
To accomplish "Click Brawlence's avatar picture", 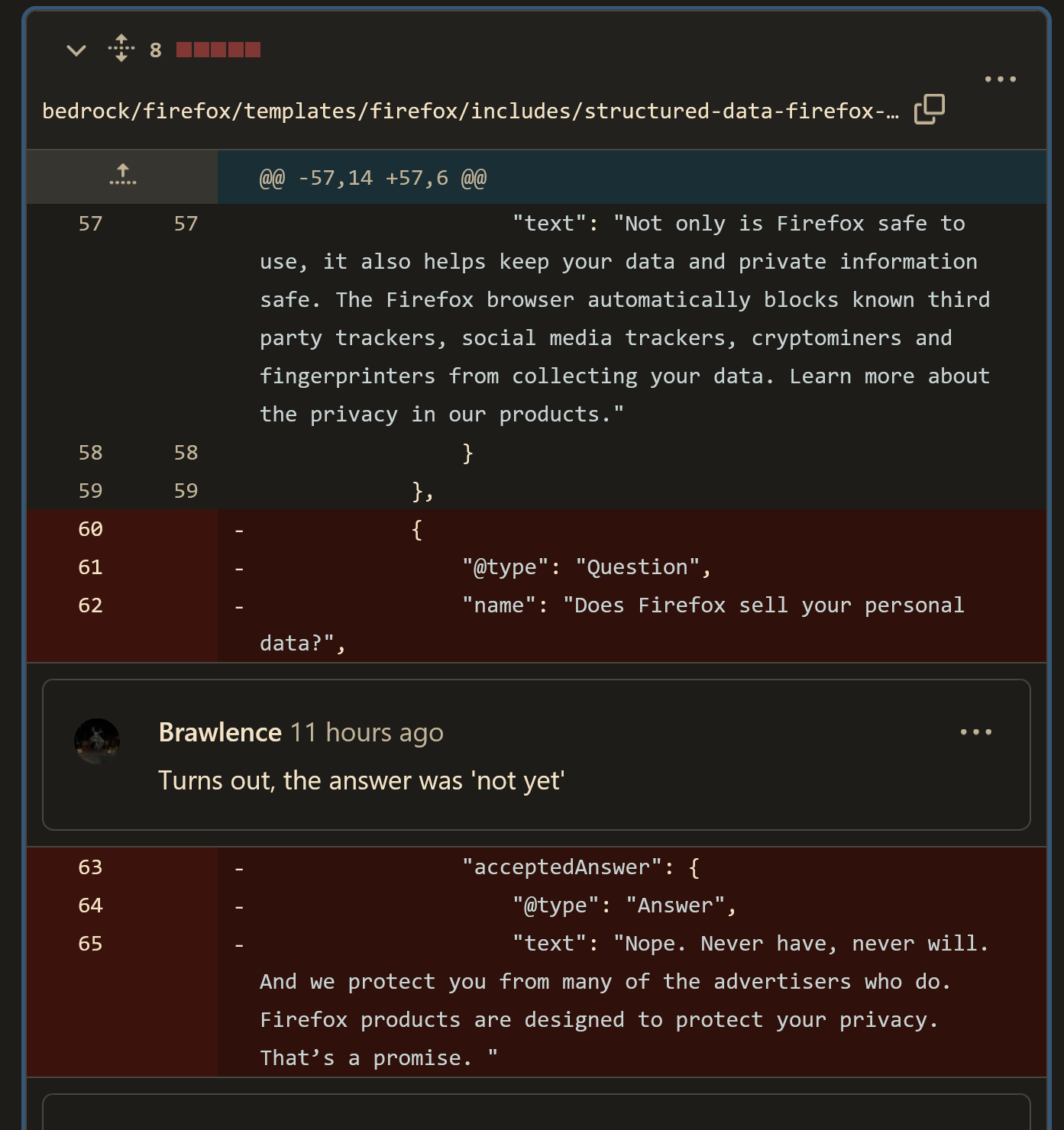I will coord(97,741).
